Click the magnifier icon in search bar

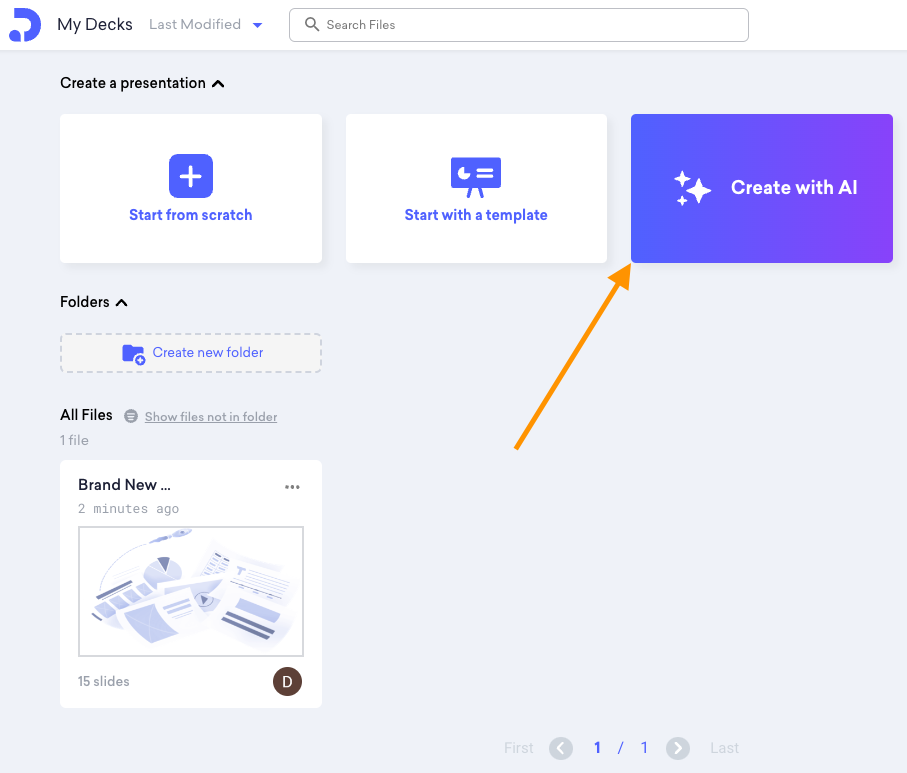(312, 24)
